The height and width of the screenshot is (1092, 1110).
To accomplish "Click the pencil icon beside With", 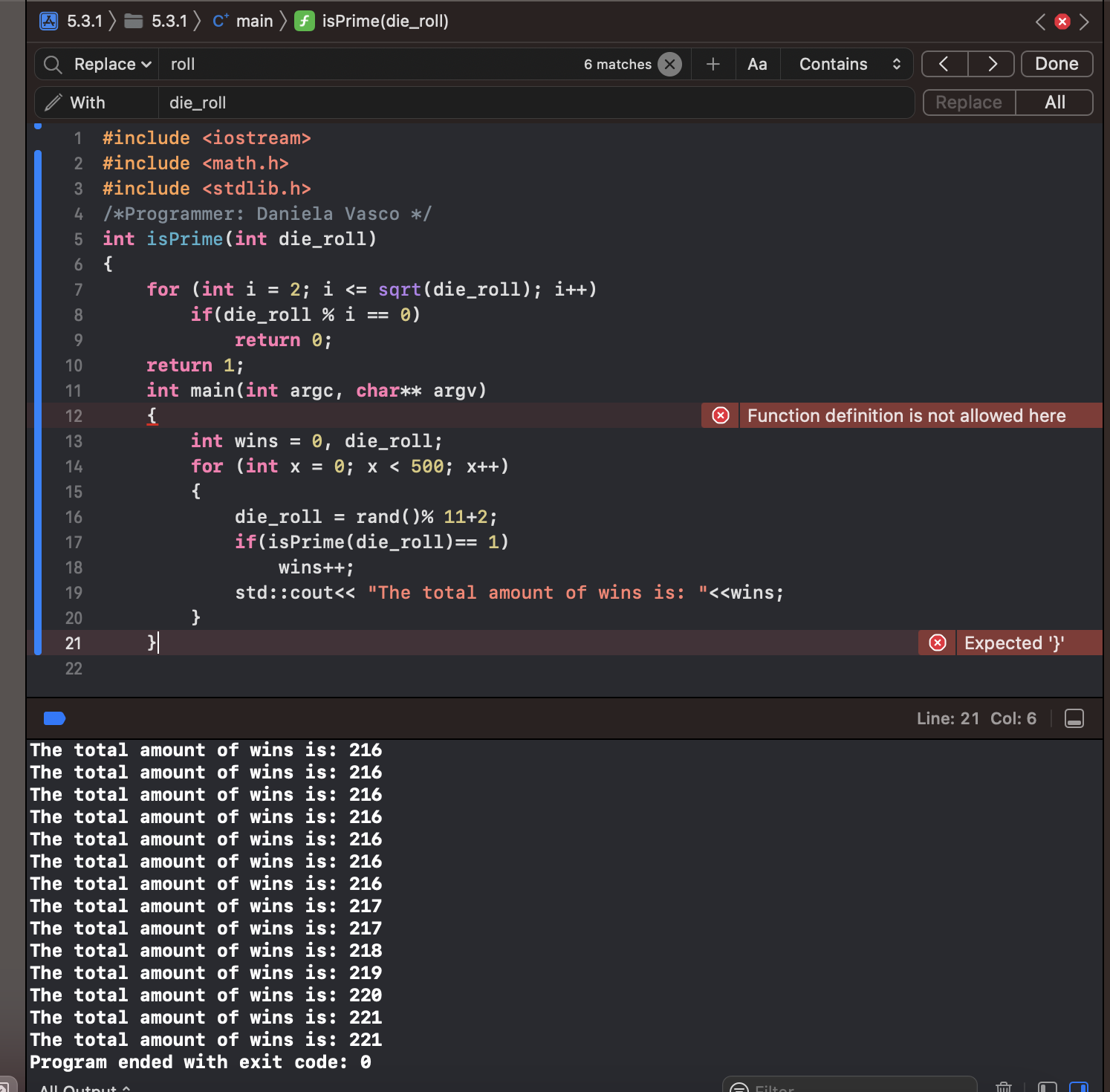I will click(x=53, y=103).
